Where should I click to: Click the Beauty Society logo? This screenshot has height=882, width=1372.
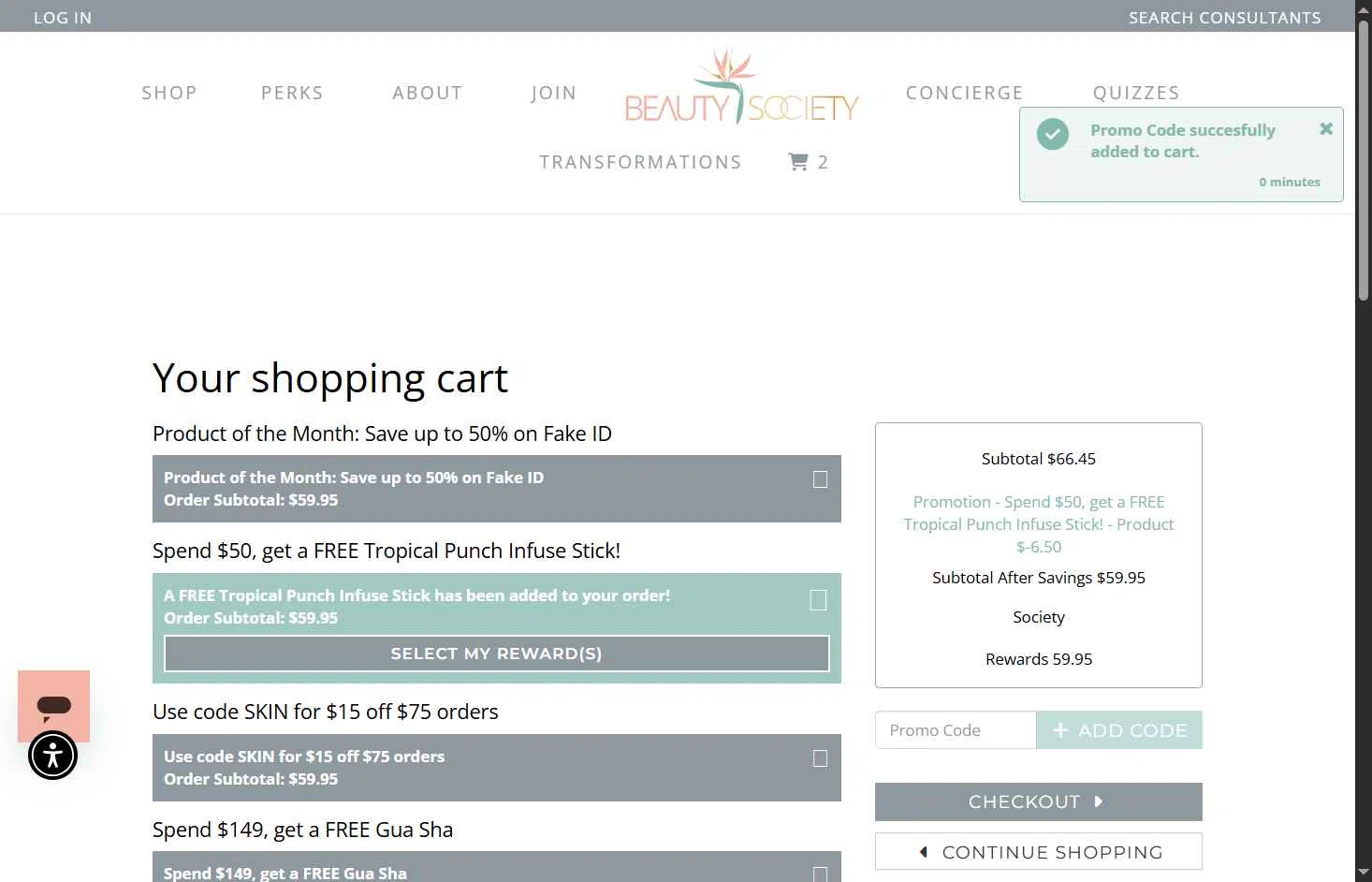[x=742, y=87]
